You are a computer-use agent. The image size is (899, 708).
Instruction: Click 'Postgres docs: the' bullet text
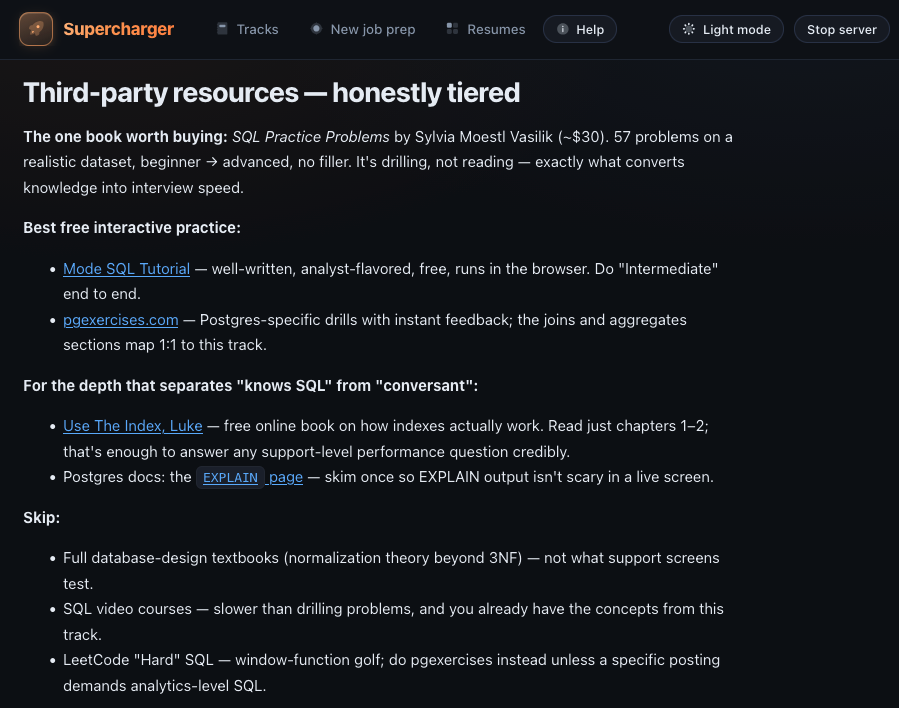127,477
